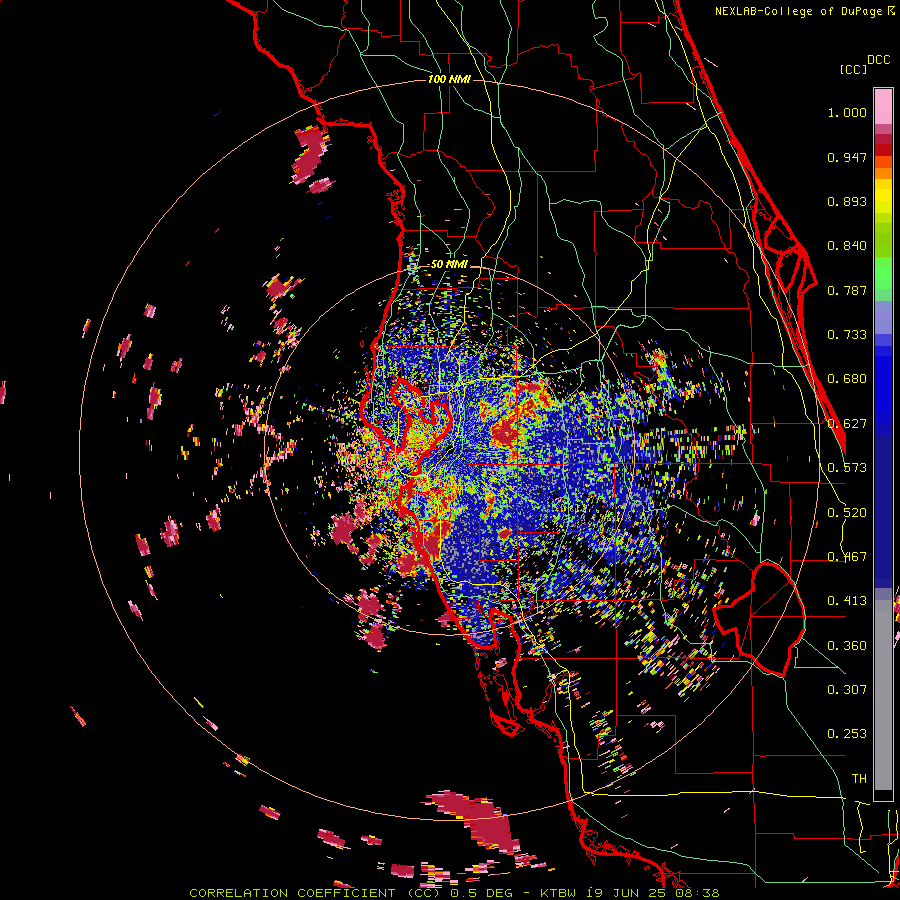Click the 0.893 scale value
Screen dimensions: 900x900
[847, 201]
